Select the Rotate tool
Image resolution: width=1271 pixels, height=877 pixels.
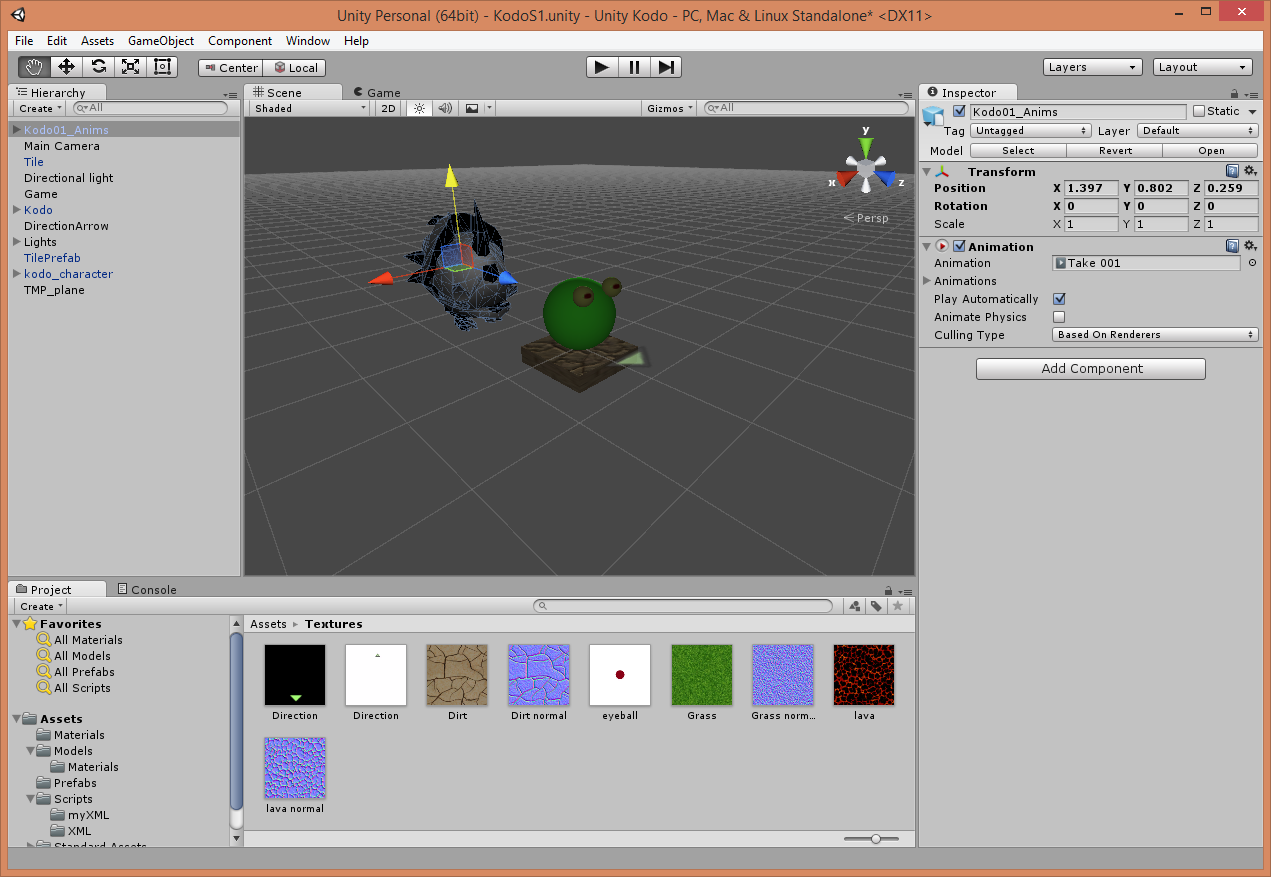point(98,67)
